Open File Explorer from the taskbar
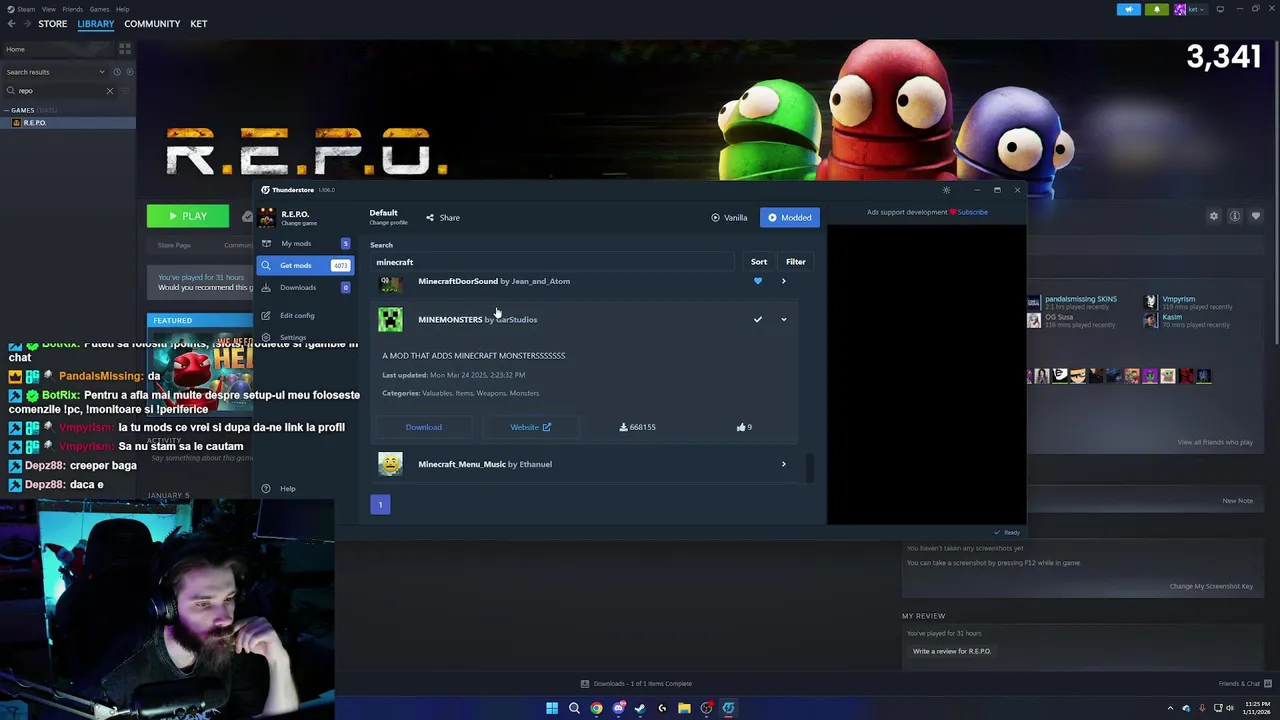 [684, 708]
